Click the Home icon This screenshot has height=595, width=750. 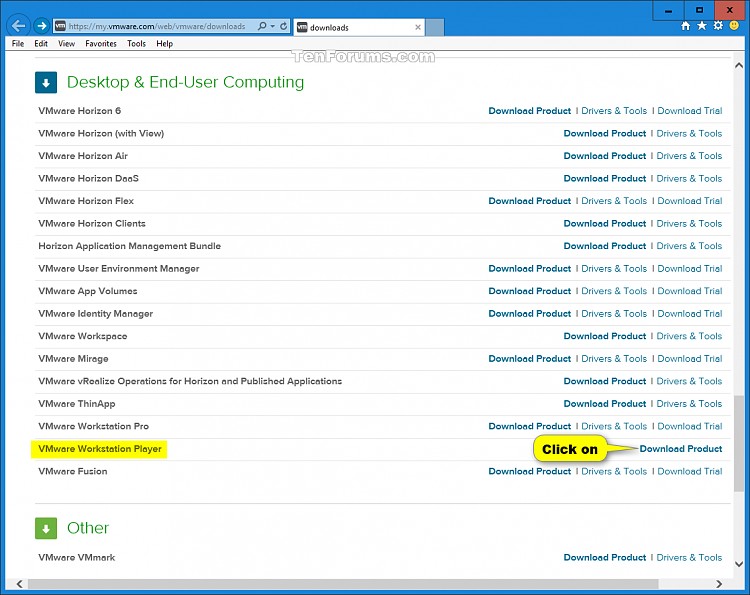click(685, 26)
